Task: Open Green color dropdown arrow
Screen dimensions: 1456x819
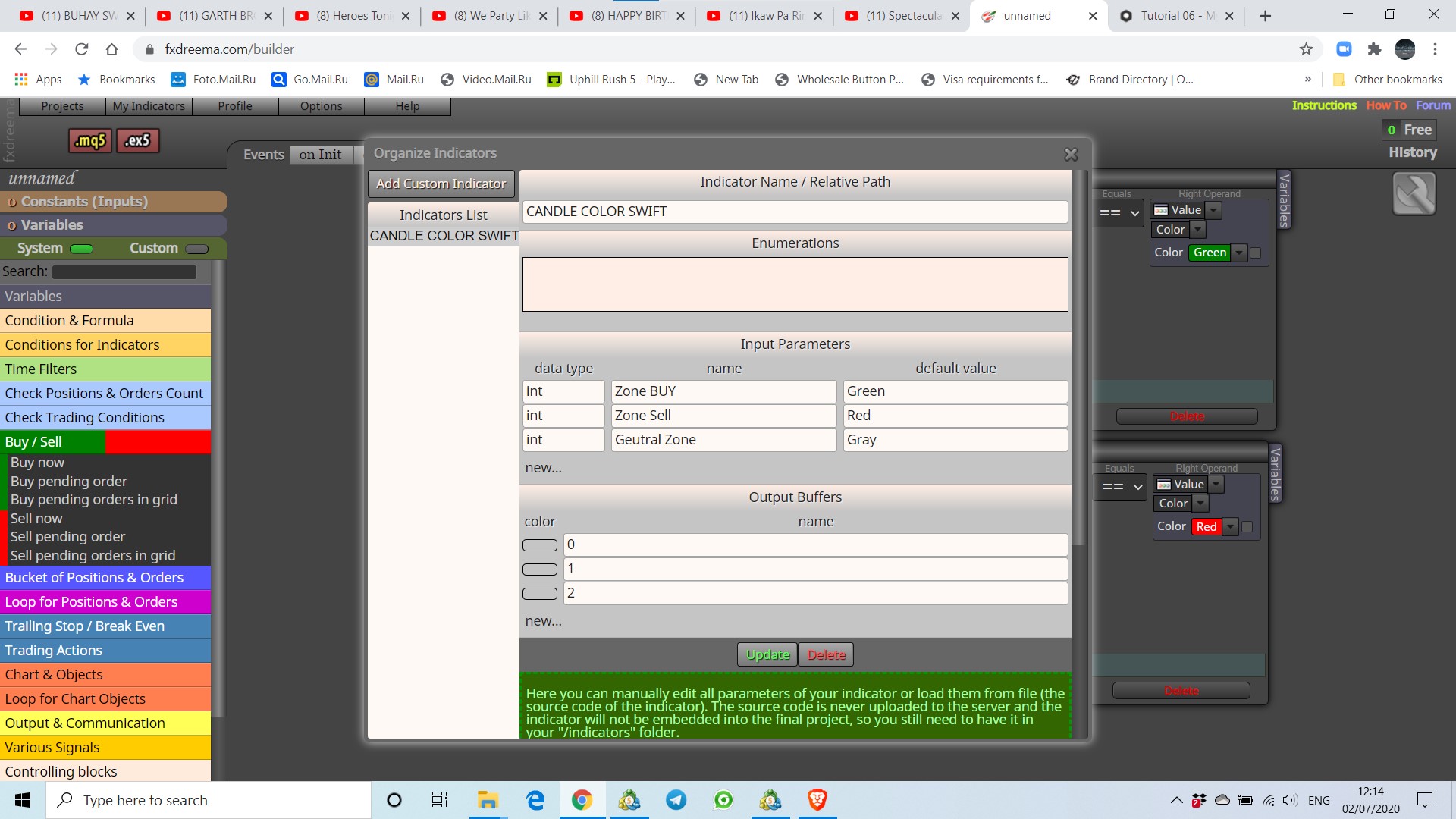Action: [1239, 253]
